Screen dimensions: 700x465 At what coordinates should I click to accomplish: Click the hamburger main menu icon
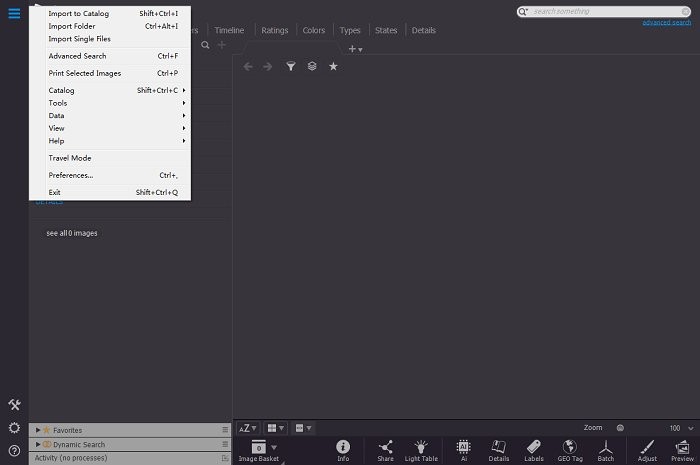pos(14,13)
